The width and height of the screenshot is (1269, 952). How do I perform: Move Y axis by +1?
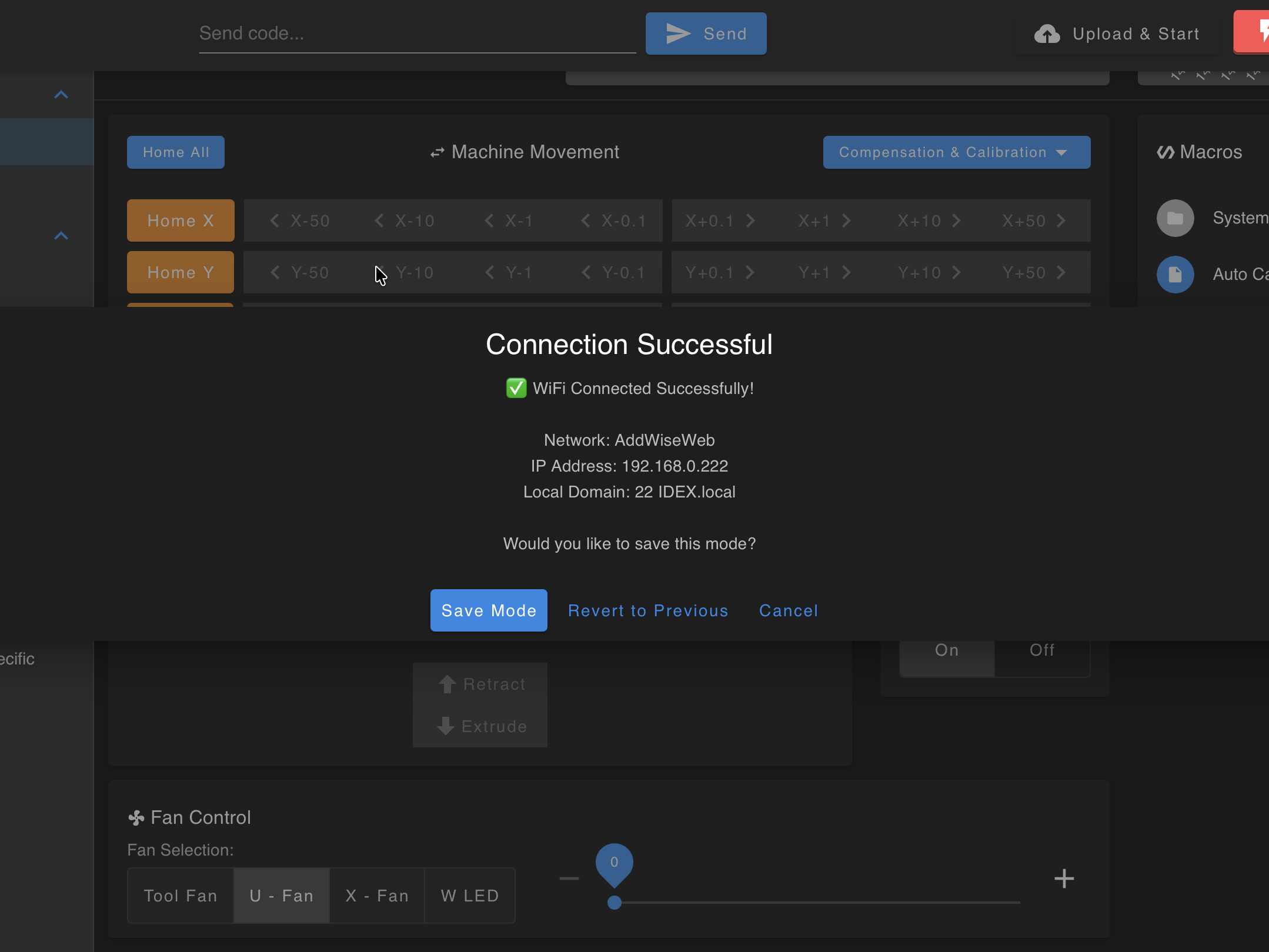825,272
